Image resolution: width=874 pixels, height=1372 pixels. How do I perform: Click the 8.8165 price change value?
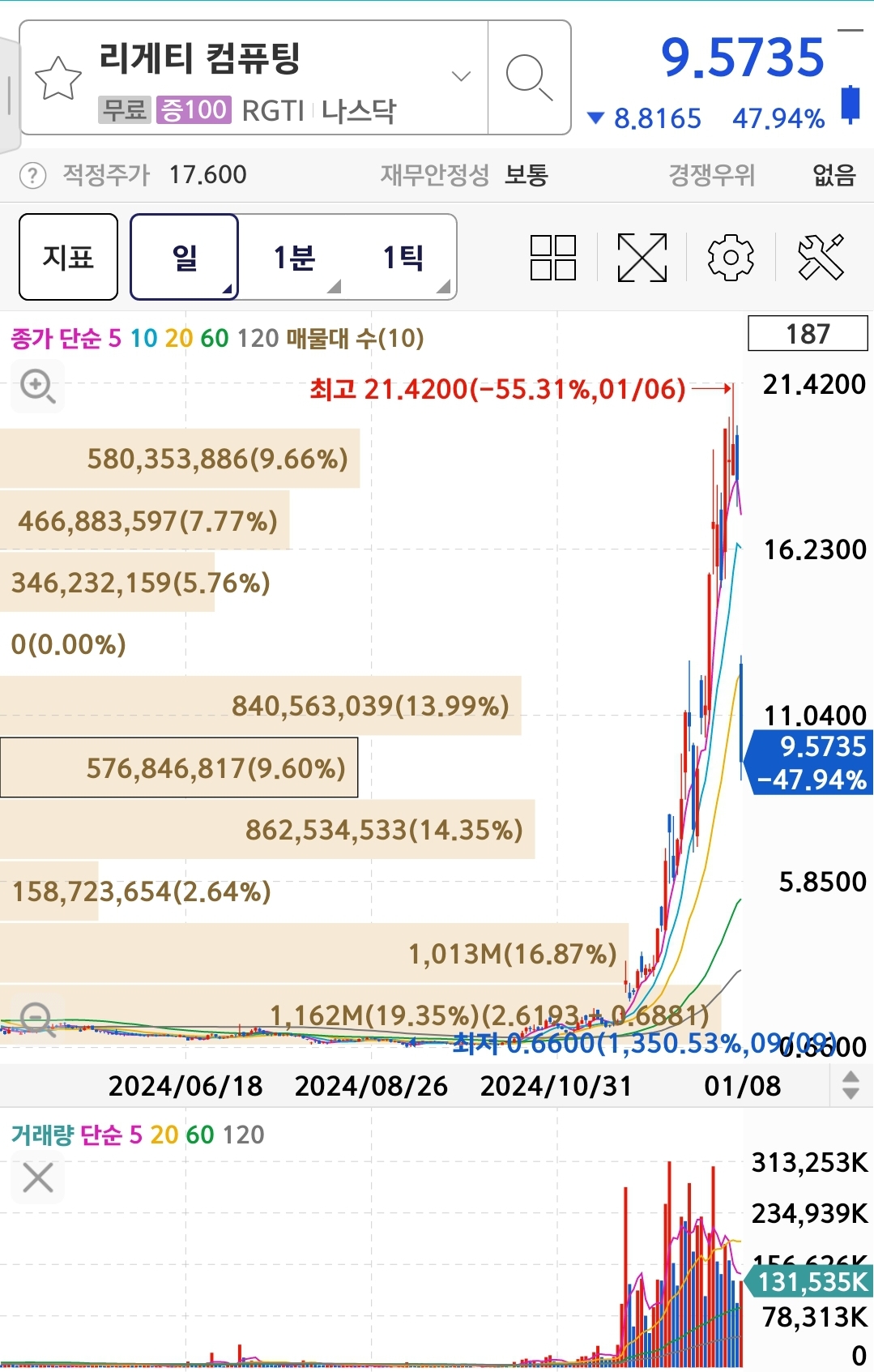click(x=657, y=118)
